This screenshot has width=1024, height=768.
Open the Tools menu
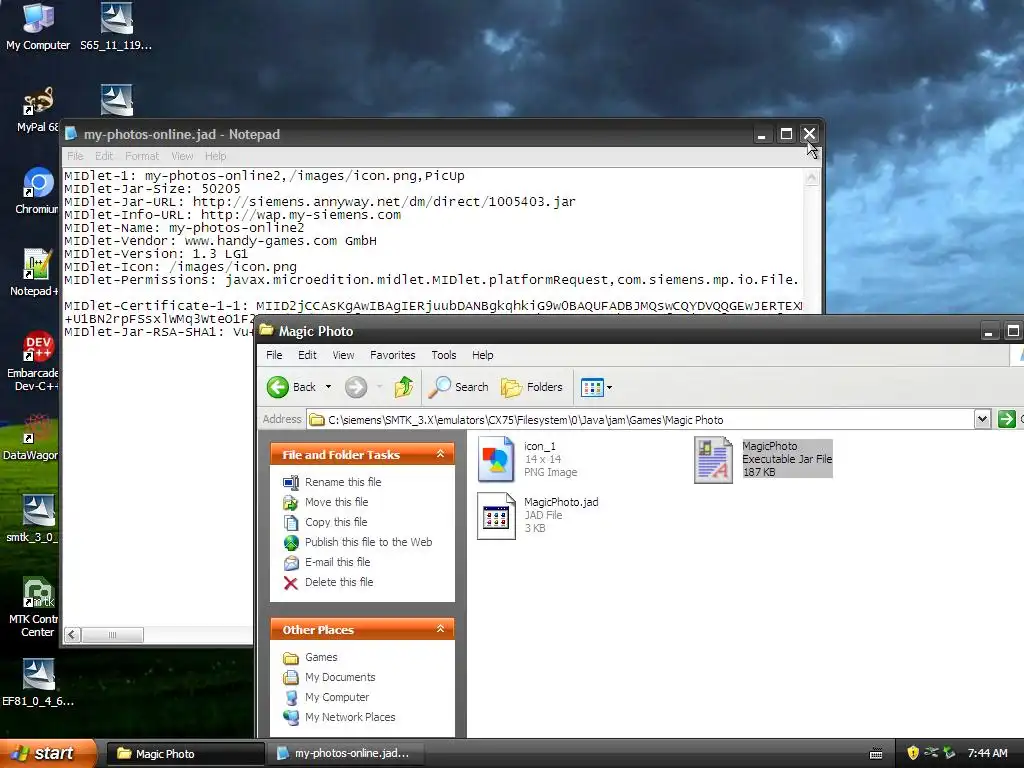tap(443, 355)
